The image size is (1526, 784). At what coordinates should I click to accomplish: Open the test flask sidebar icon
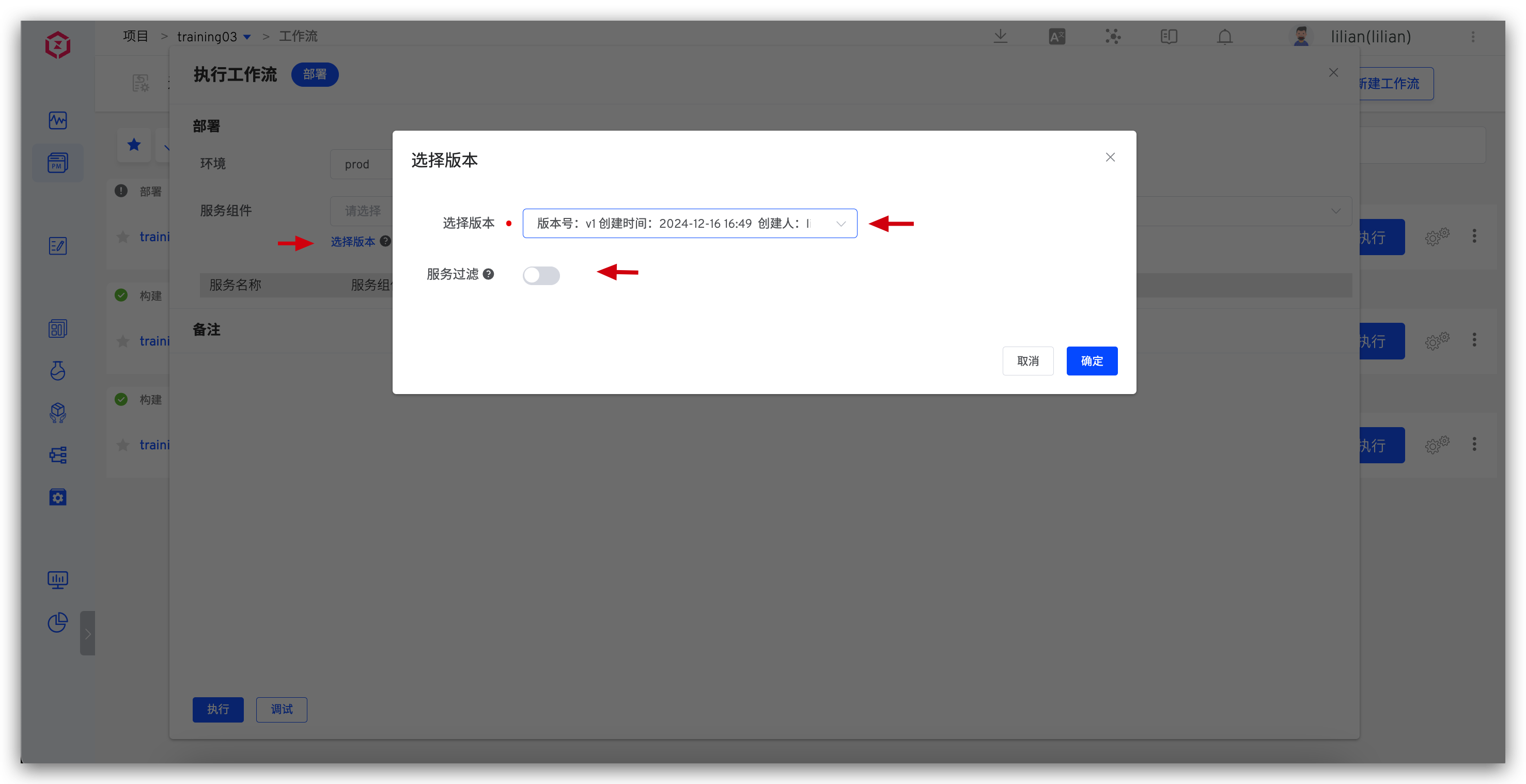[x=57, y=371]
